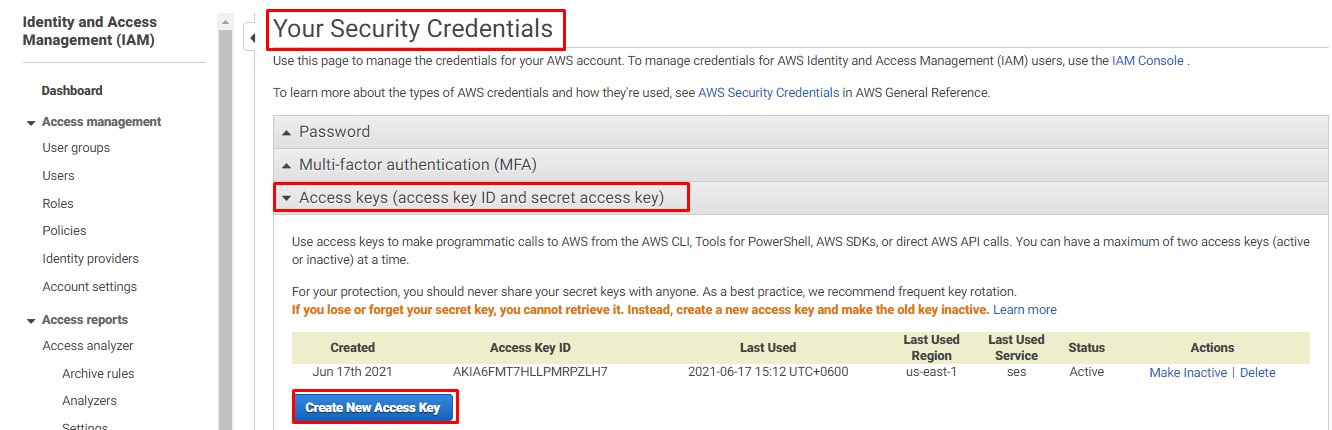Go to User groups page
Screen dimensions: 1332x430
pyautogui.click(x=76, y=148)
